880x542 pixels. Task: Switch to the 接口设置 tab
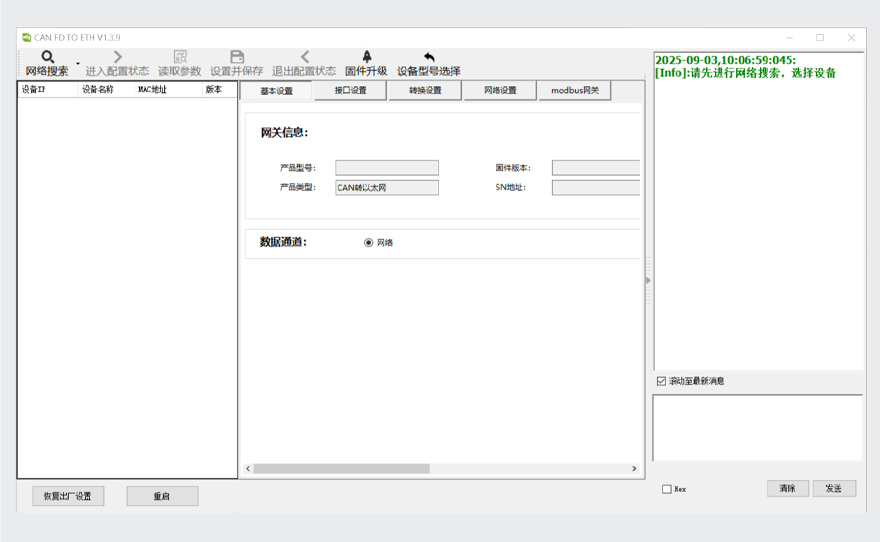350,91
